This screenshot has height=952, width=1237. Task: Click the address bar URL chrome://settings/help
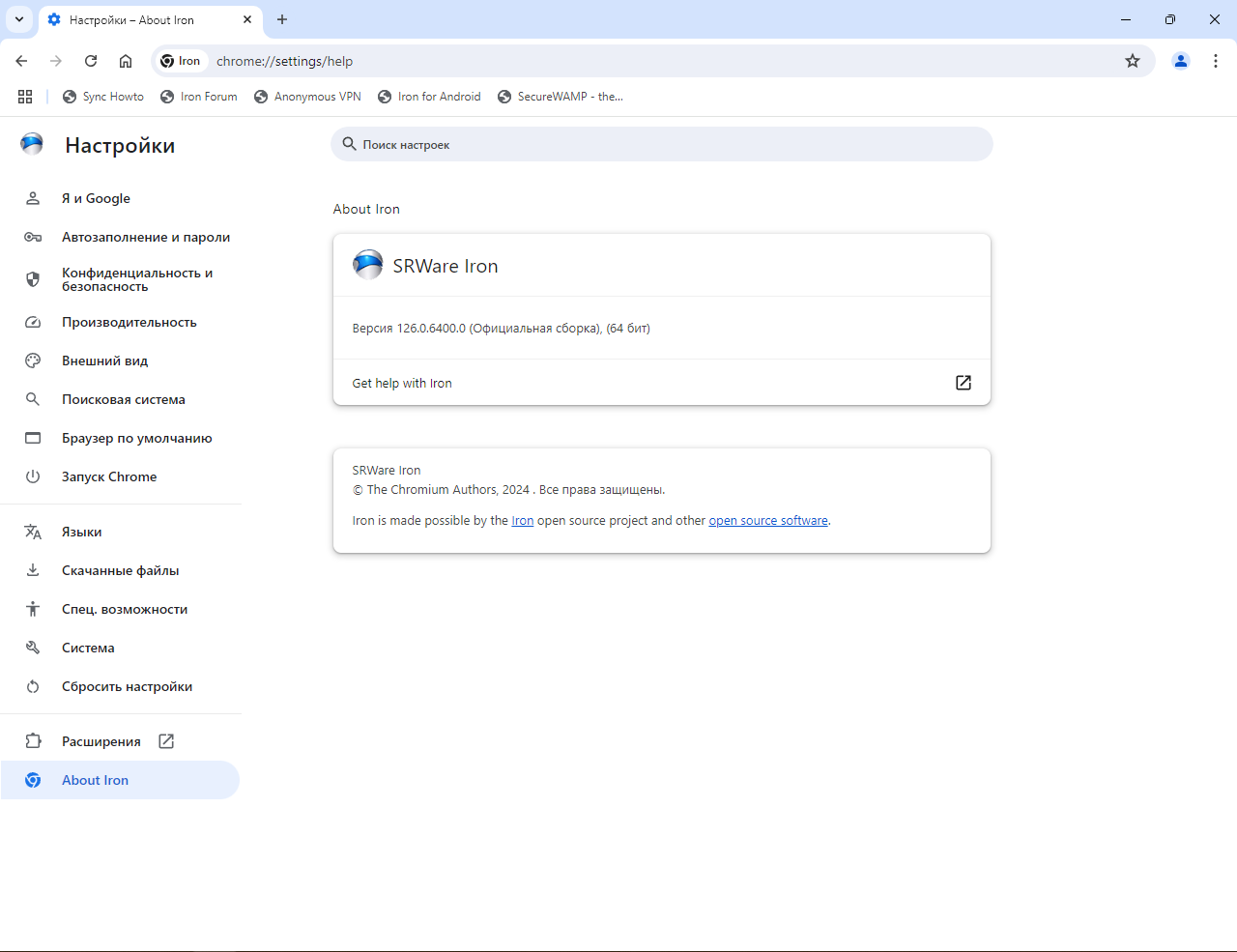[x=284, y=61]
